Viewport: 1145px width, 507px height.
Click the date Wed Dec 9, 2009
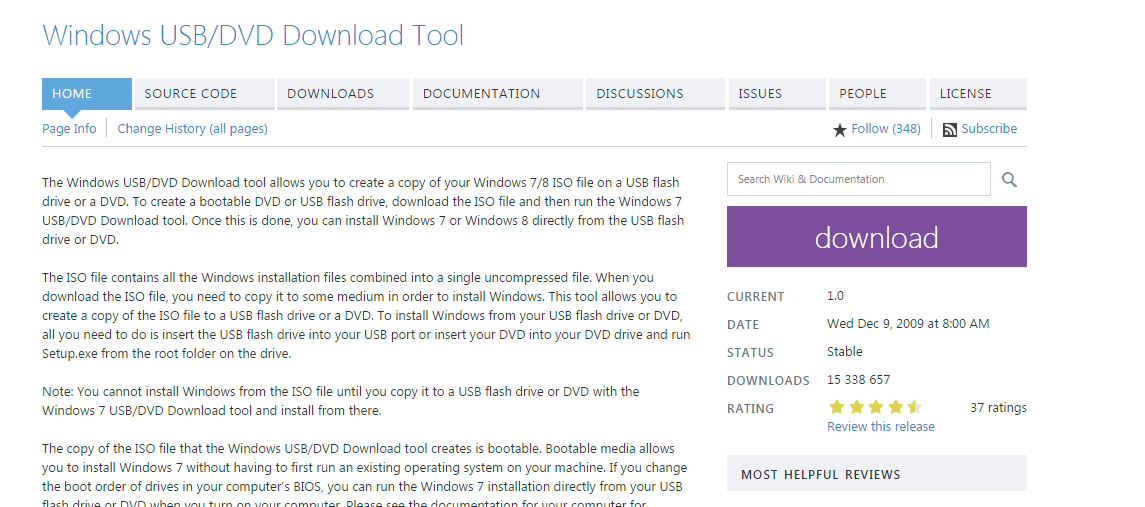[x=908, y=324]
